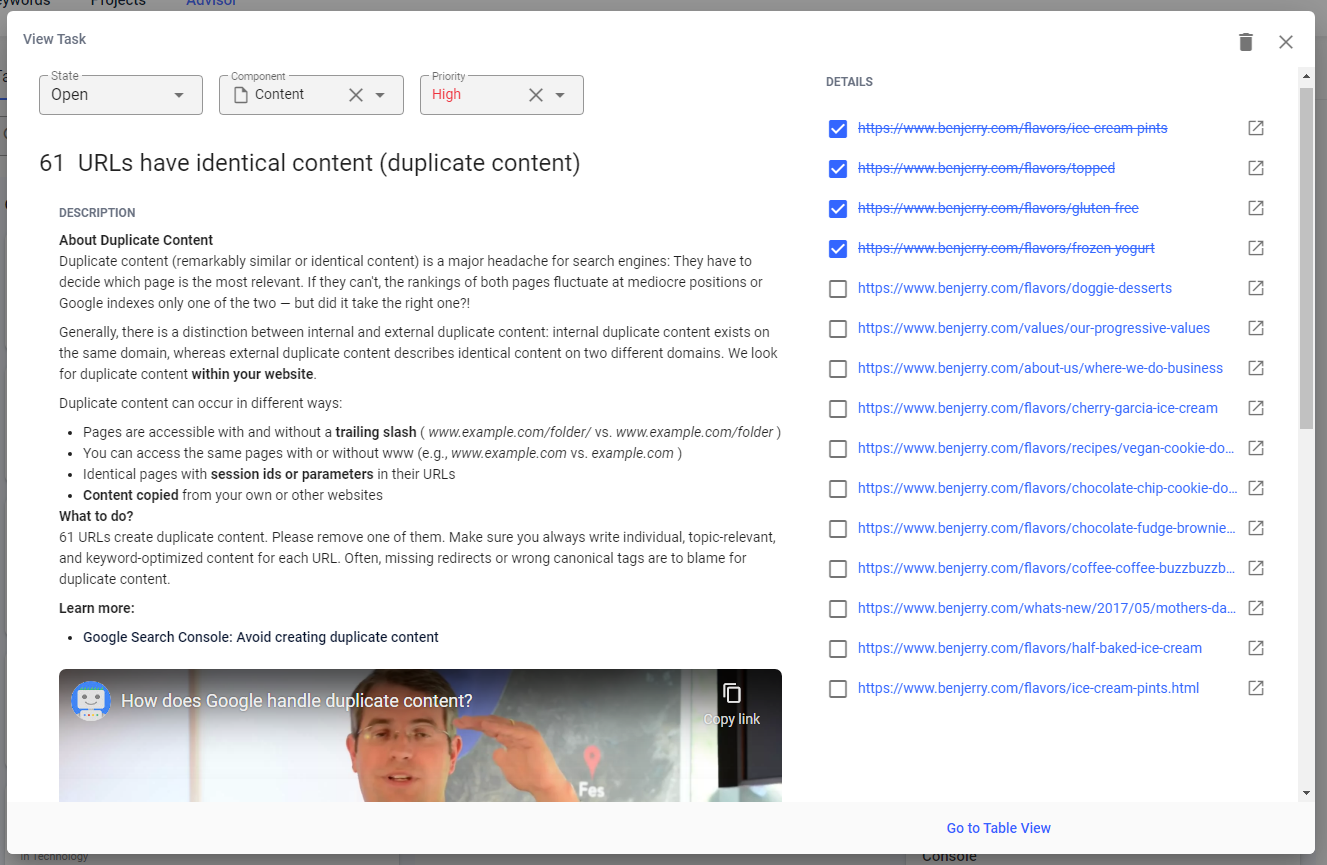
Task: Delete the task with the trash icon
Action: 1245,42
